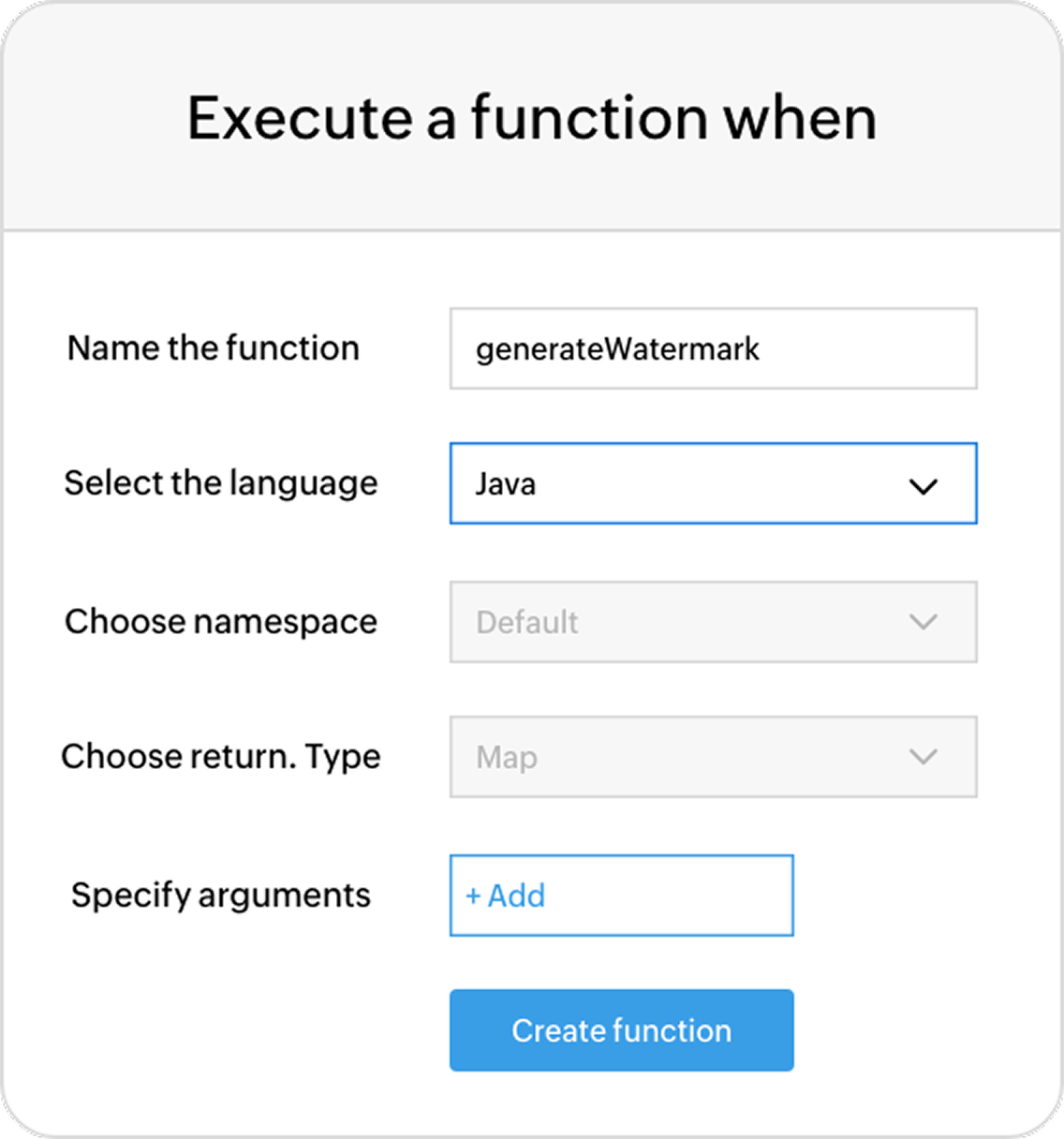
Task: Select the Java value in language field
Action: [x=506, y=484]
